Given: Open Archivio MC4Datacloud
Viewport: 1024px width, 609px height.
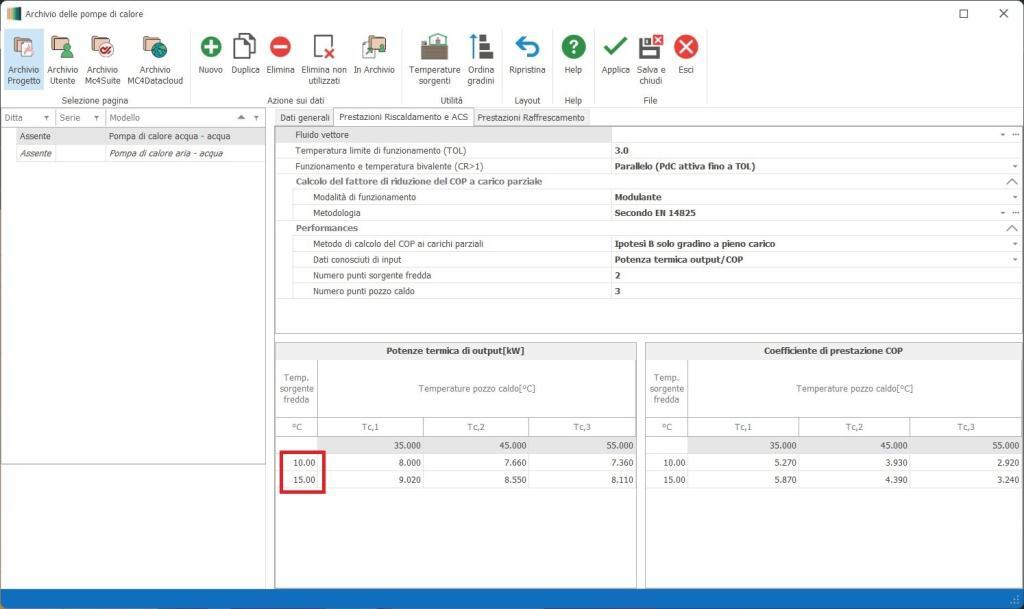Looking at the screenshot, I should click(155, 59).
